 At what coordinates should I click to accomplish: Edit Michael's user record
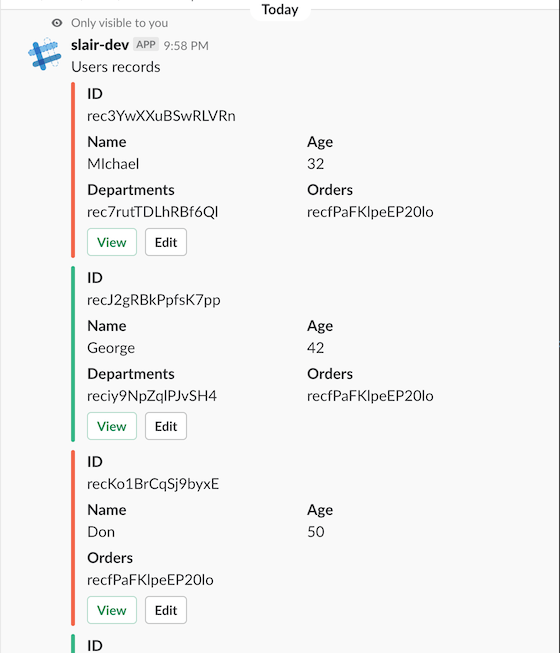[x=166, y=242]
